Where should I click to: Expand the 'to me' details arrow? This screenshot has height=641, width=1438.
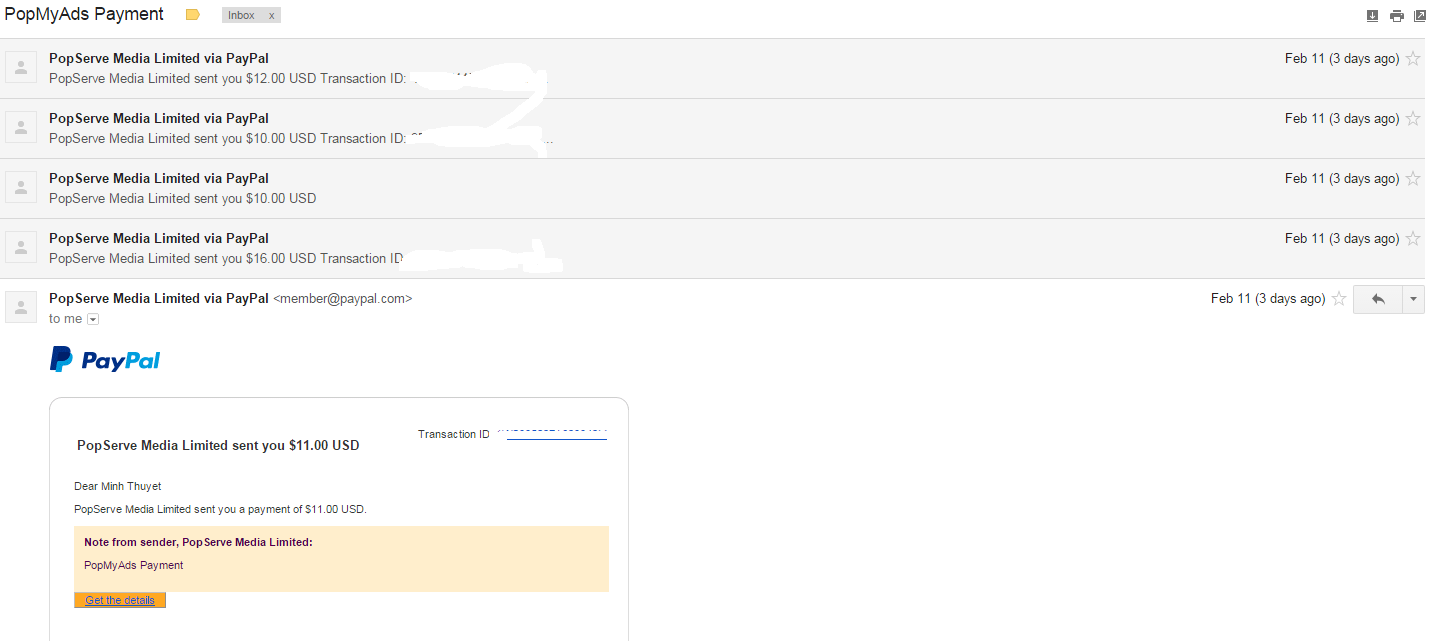pyautogui.click(x=93, y=319)
